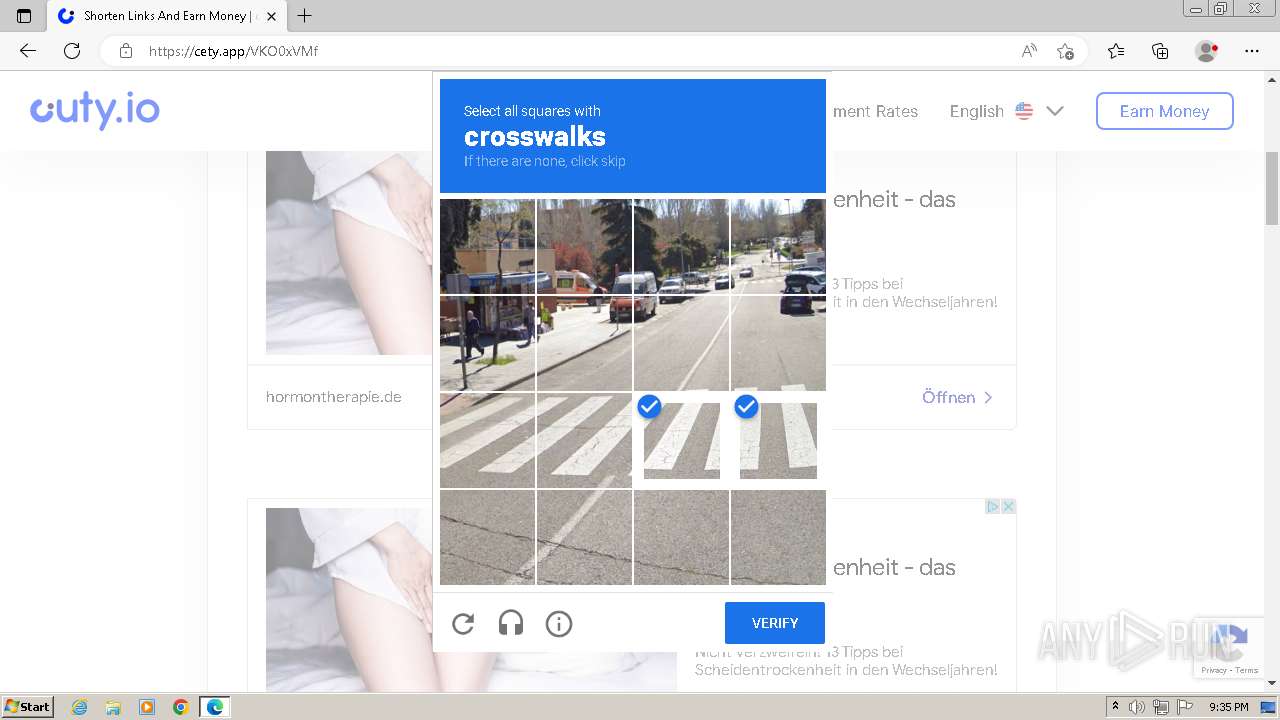
Task: Select Shorten Links And Earn Money tab
Action: pyautogui.click(x=166, y=16)
